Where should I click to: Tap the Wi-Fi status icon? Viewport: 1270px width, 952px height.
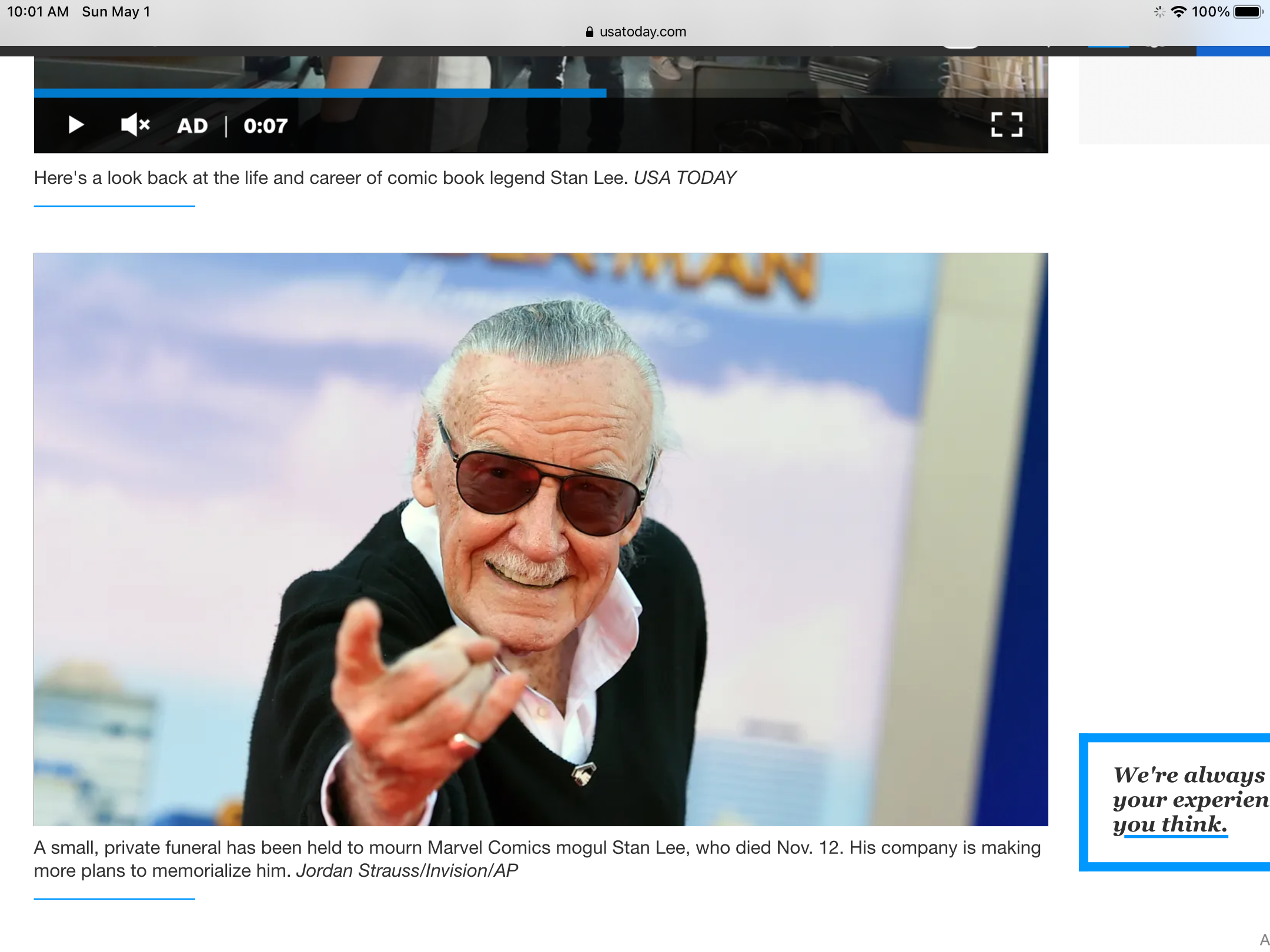click(1178, 12)
